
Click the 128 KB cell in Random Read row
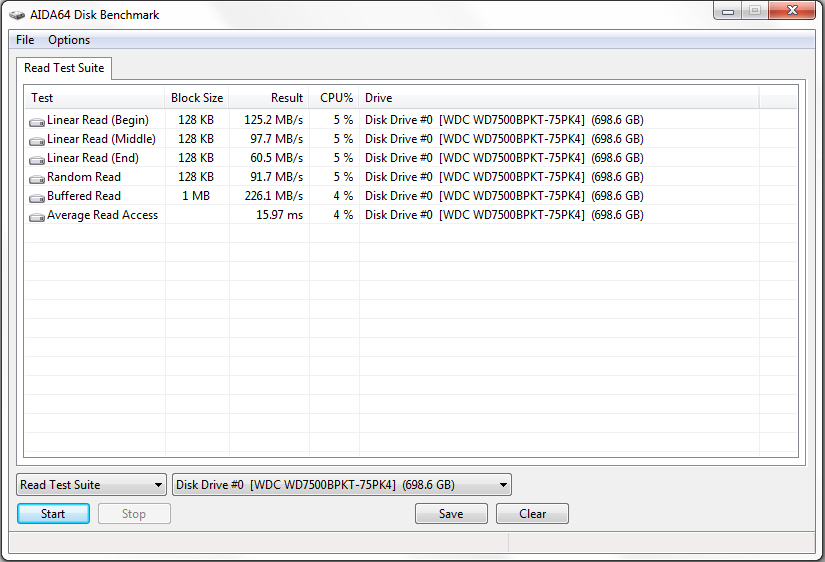tap(196, 177)
